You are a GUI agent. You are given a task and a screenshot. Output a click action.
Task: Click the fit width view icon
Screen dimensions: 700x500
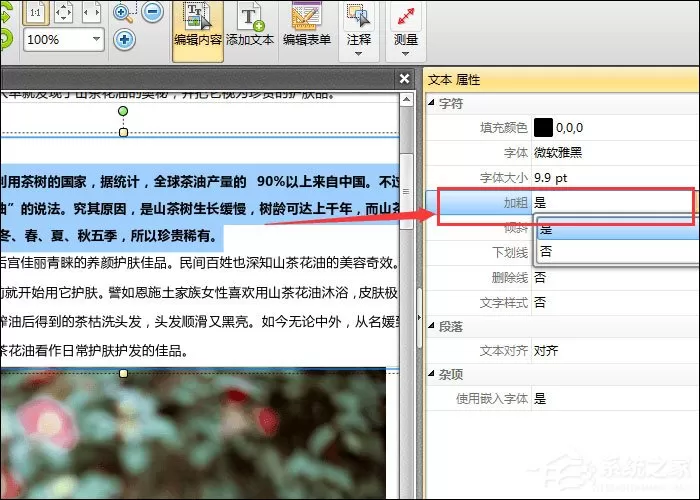[x=92, y=12]
